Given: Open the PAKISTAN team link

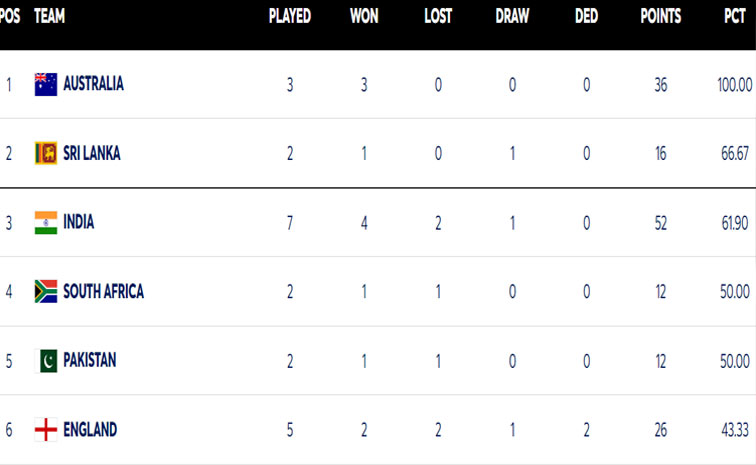Looking at the screenshot, I should tap(90, 360).
